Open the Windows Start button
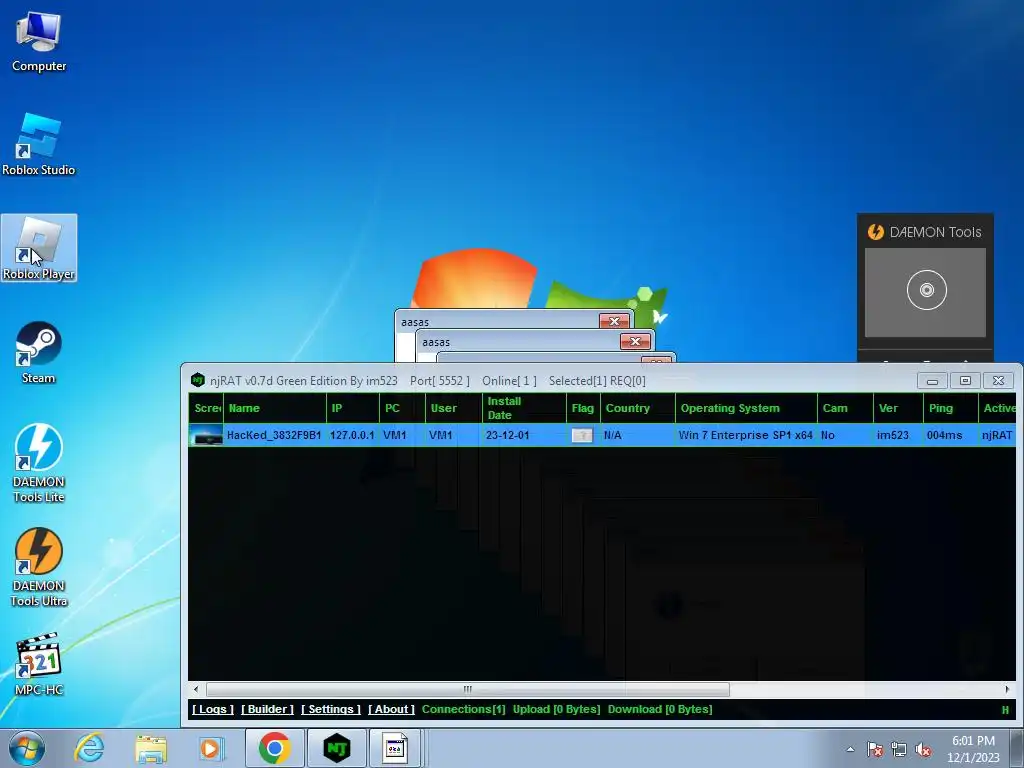This screenshot has width=1024, height=768. [x=27, y=748]
